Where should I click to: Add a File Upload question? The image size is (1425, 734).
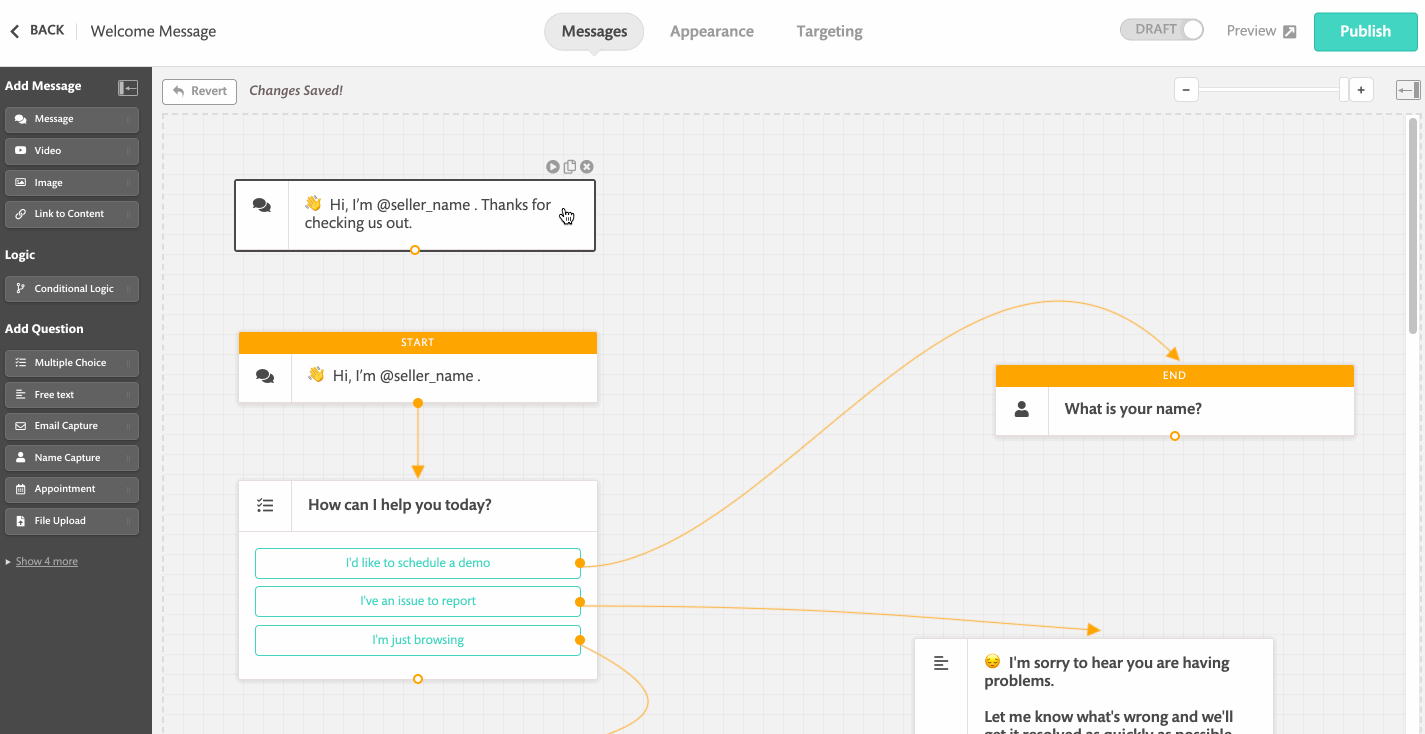pyautogui.click(x=71, y=520)
